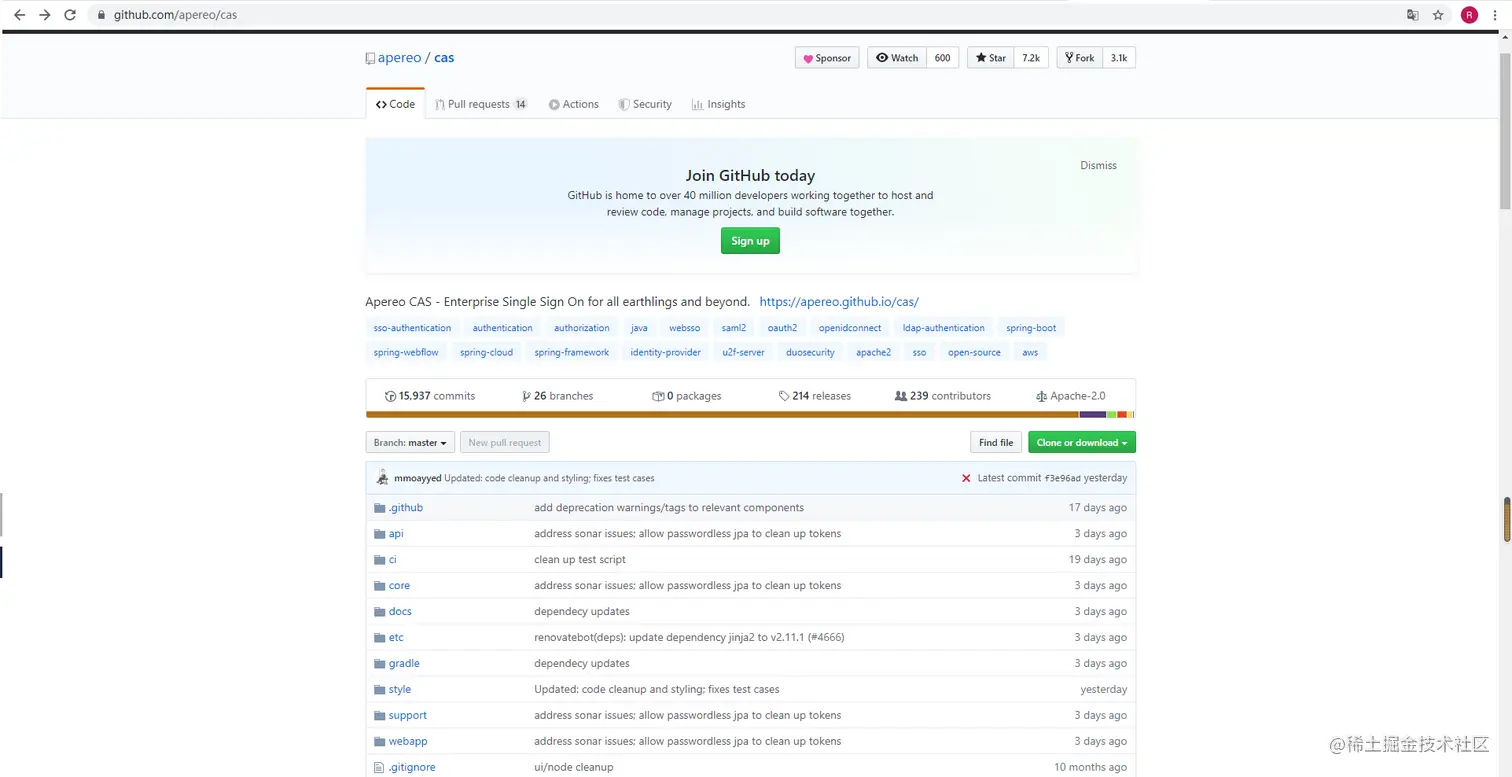The height and width of the screenshot is (777, 1512).
Task: Open the 214 releases link
Action: pyautogui.click(x=815, y=396)
